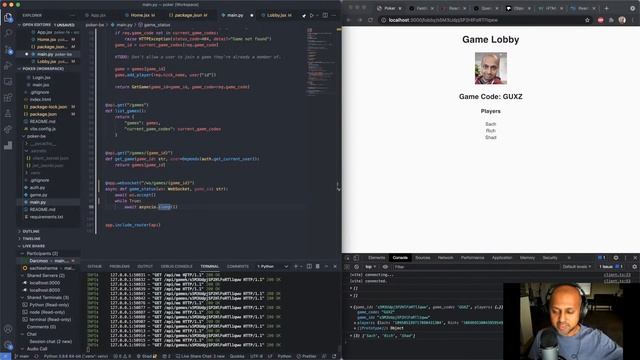Image resolution: width=640 pixels, height=360 pixels.
Task: Reload the Chrome page
Action: [x=371, y=20]
